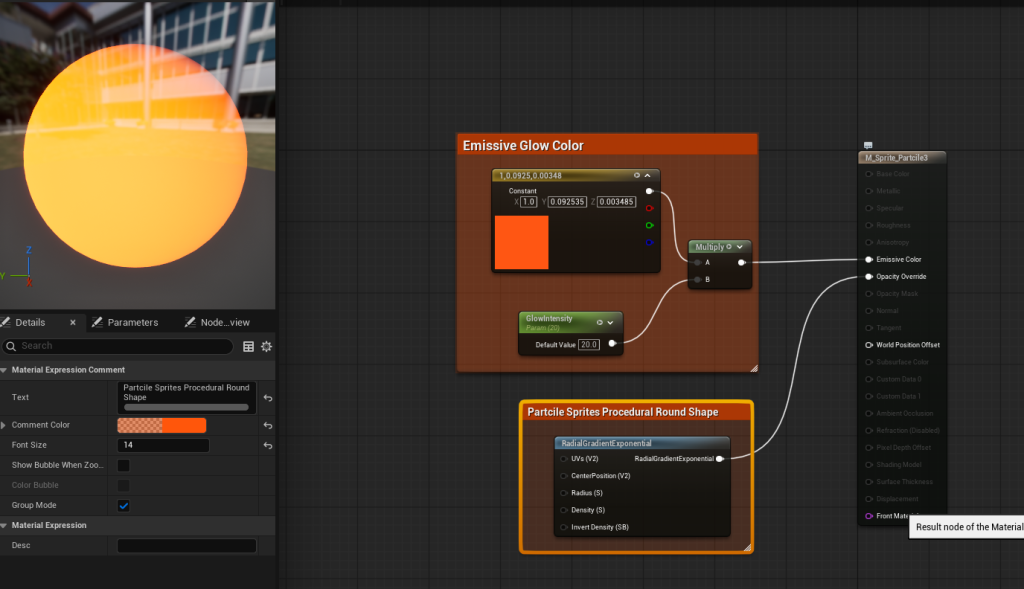
Task: Open the Comment Color swatch picker
Action: point(161,425)
